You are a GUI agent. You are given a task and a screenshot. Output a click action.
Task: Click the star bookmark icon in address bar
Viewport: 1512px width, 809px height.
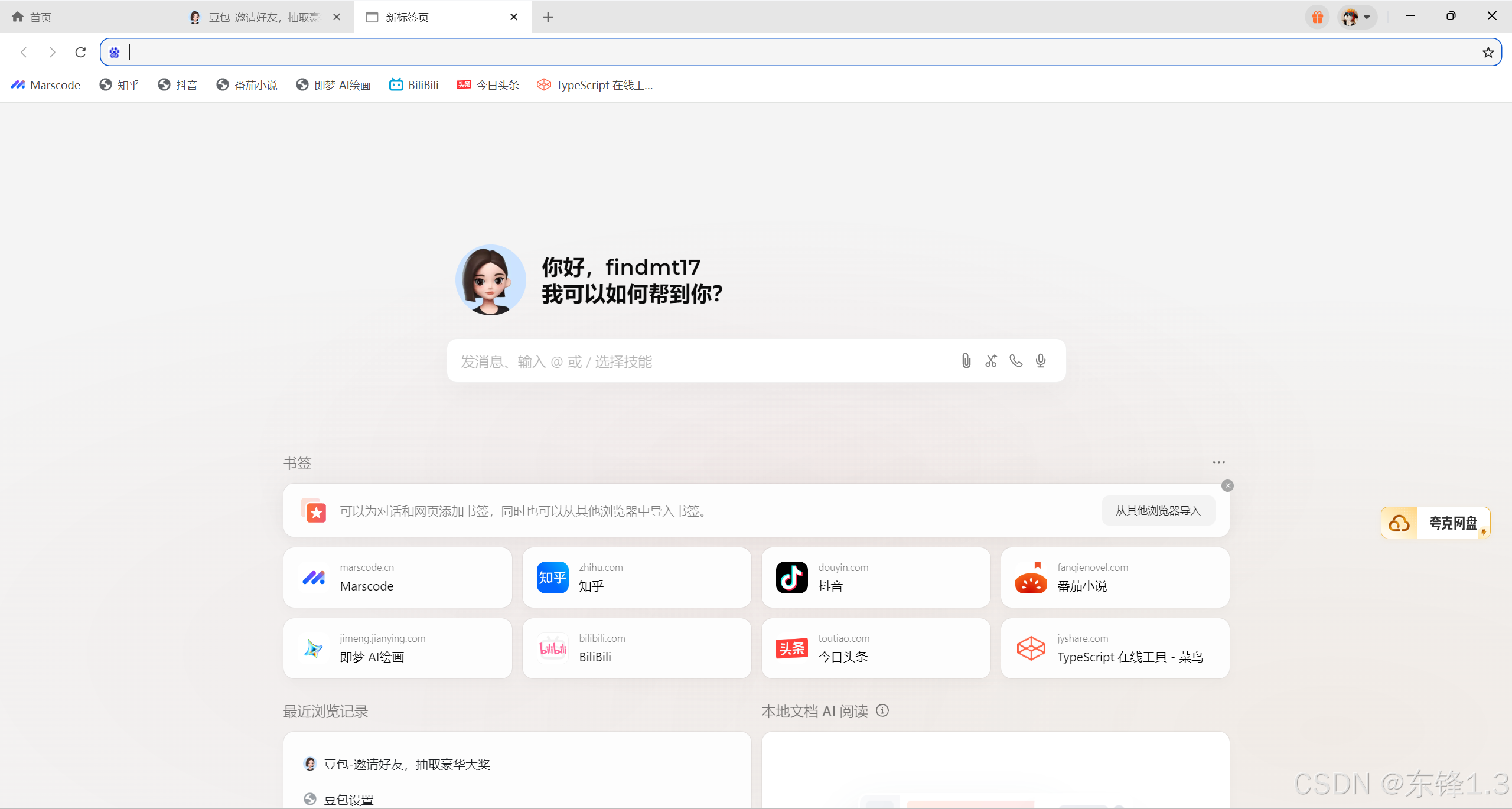click(1488, 53)
